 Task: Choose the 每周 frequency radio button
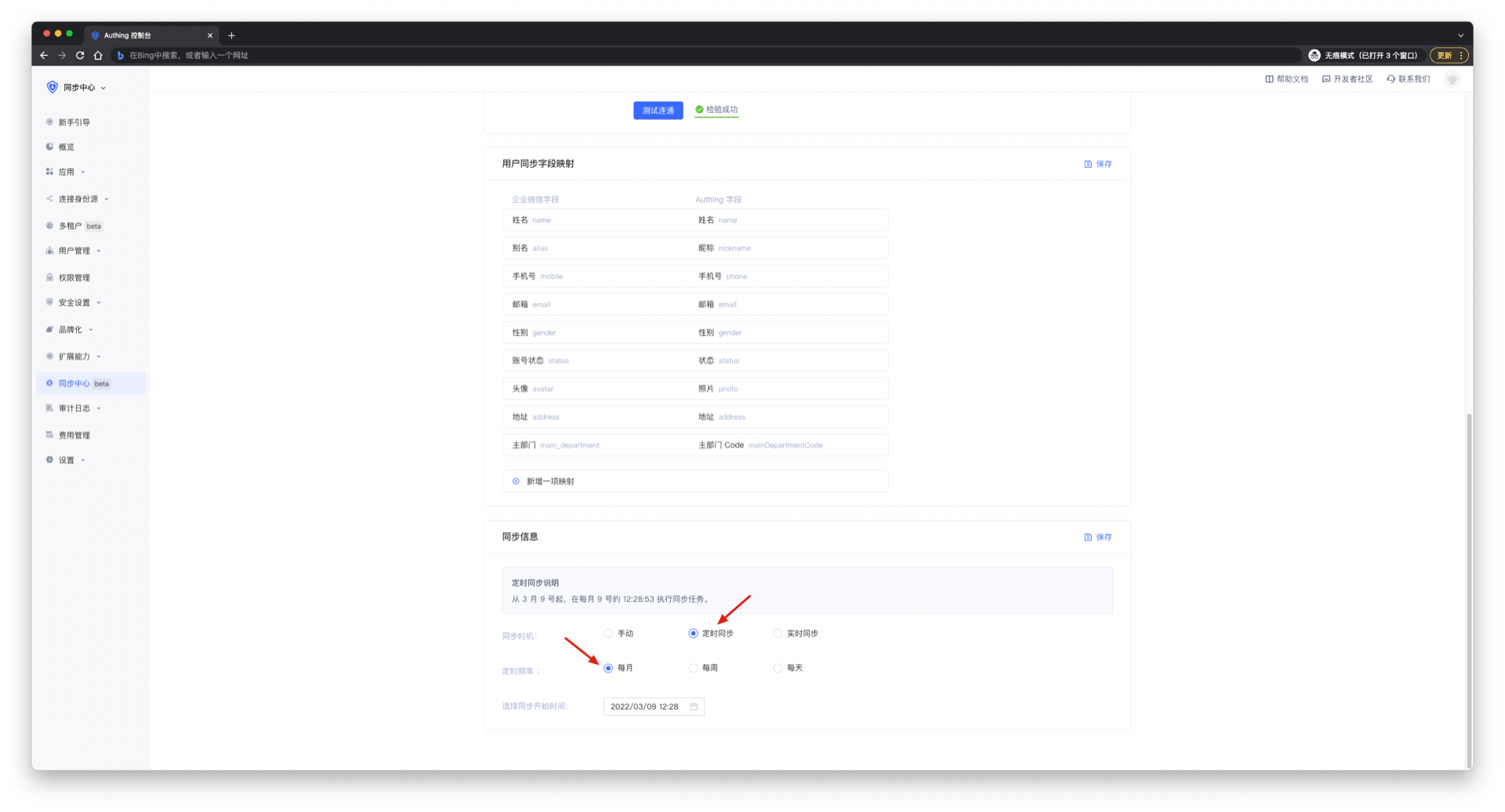click(x=693, y=669)
